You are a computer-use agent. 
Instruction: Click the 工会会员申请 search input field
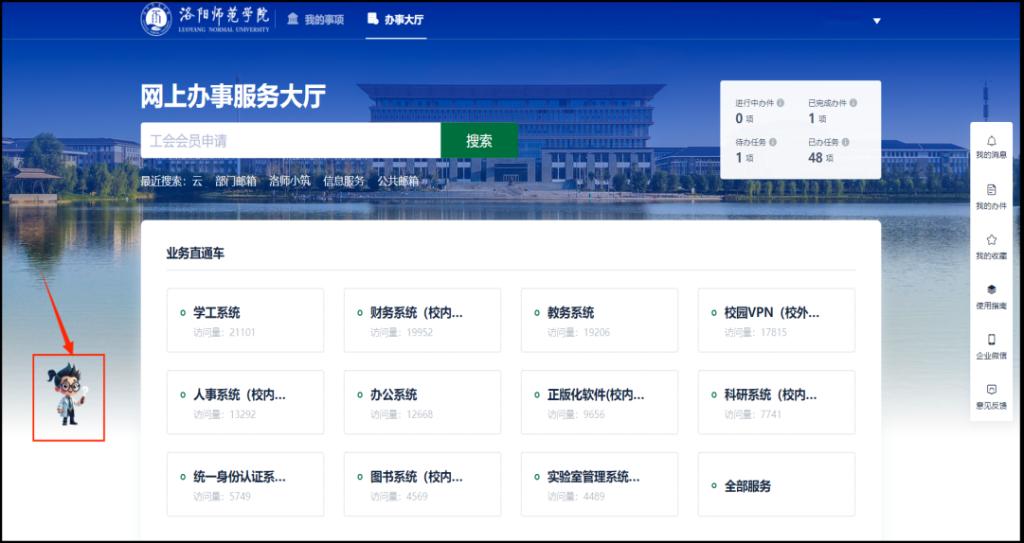pos(290,141)
